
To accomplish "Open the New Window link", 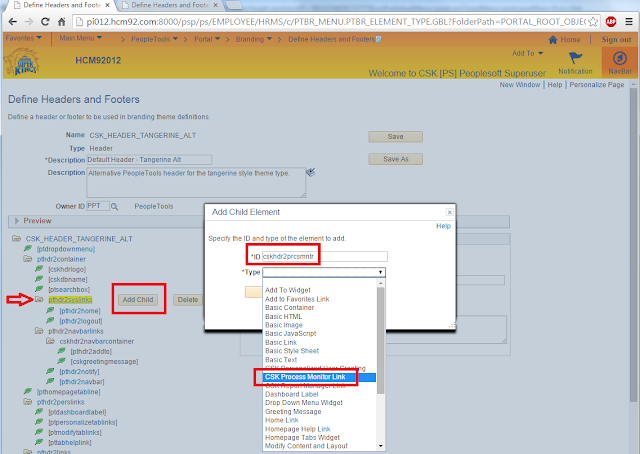I will click(520, 85).
